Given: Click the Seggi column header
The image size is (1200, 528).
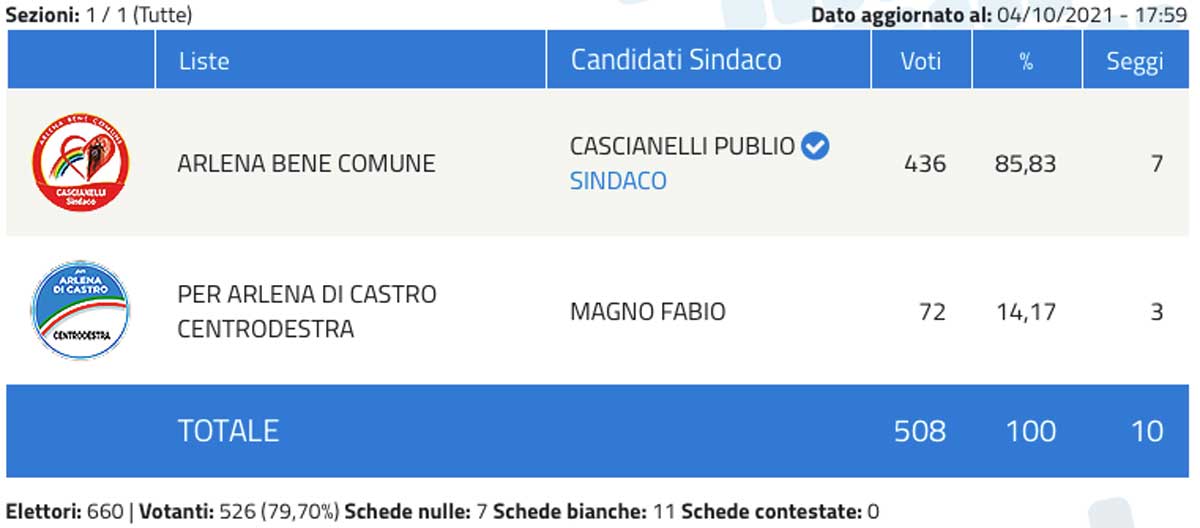Looking at the screenshot, I should tap(1134, 61).
